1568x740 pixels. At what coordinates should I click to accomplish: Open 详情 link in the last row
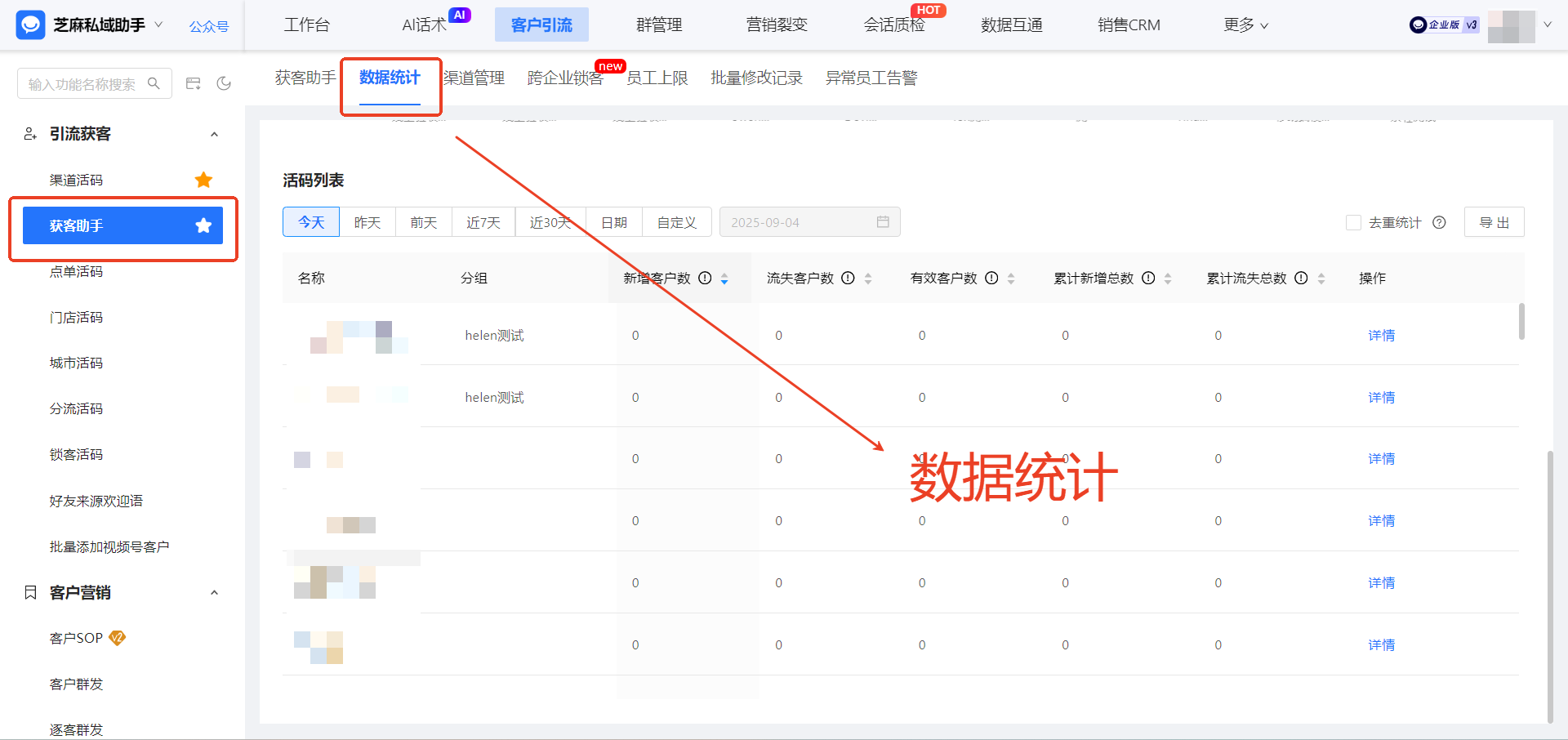pyautogui.click(x=1382, y=645)
